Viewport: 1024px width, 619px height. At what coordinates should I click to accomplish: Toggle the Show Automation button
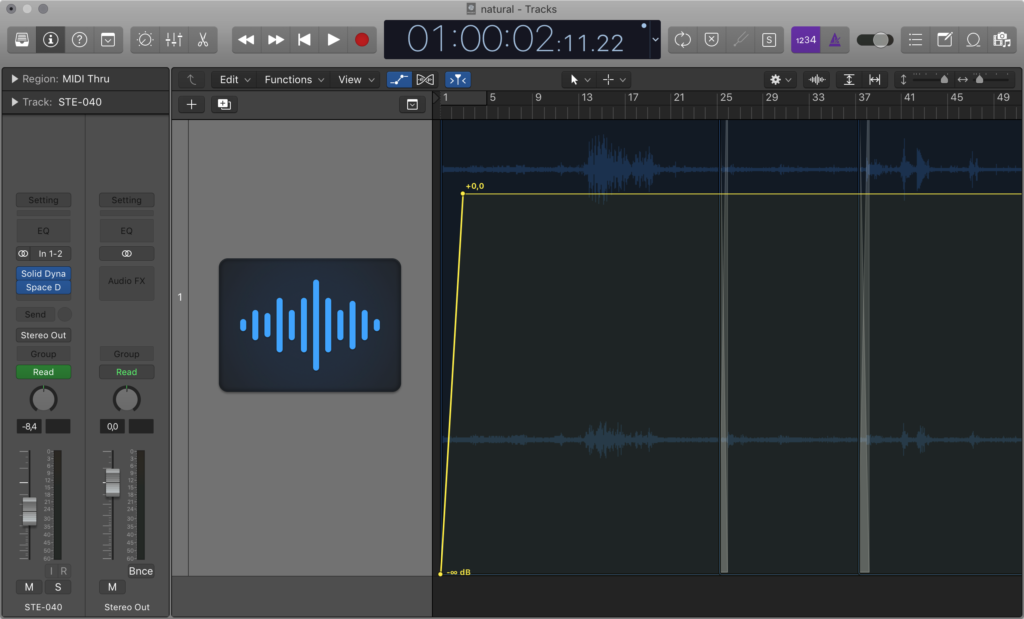399,79
